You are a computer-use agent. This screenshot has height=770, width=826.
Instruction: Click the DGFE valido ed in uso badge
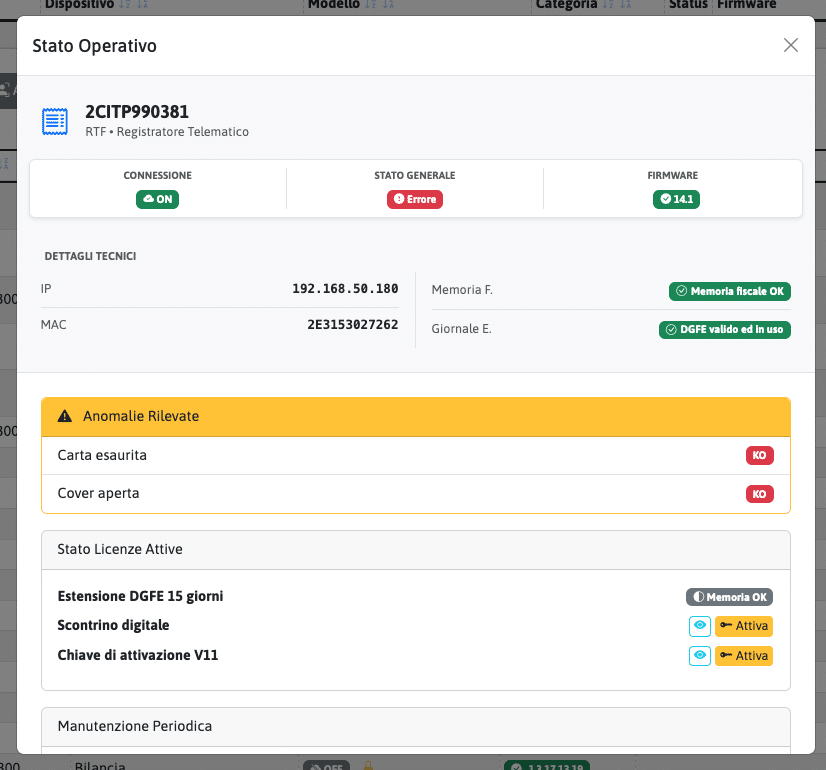point(724,329)
